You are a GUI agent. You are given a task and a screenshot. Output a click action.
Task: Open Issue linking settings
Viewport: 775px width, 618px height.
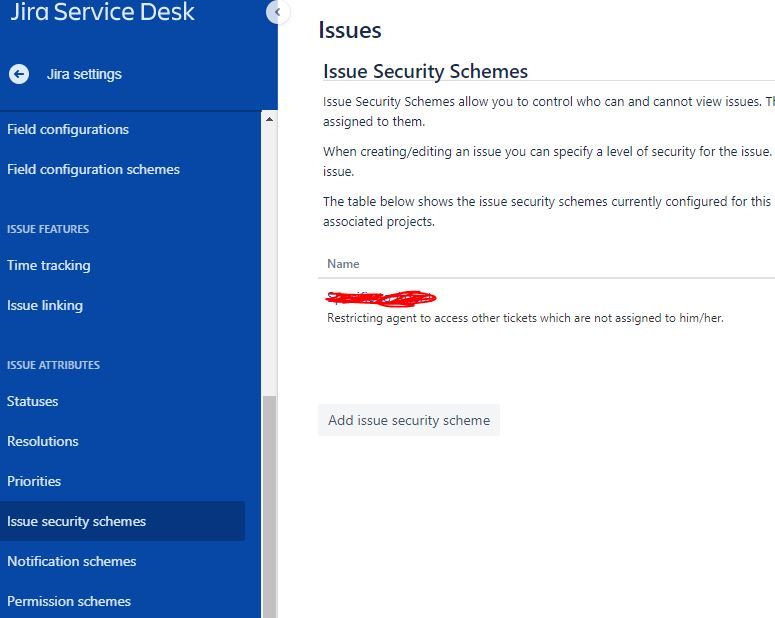click(x=45, y=306)
